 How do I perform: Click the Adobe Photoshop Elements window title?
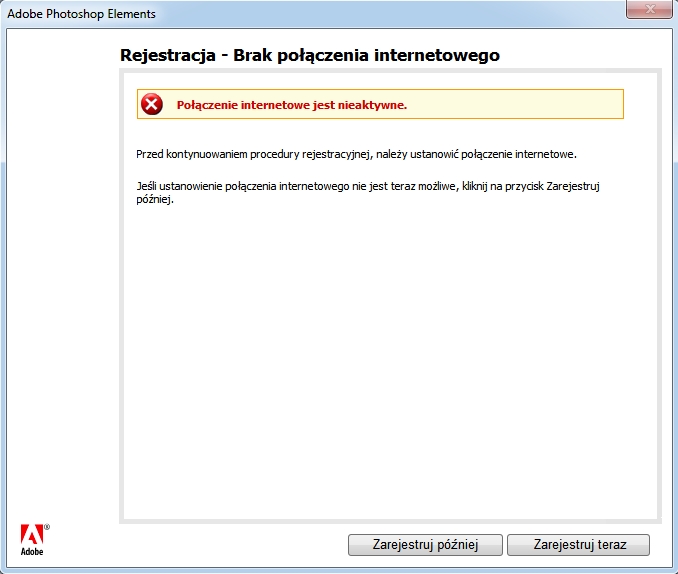click(81, 14)
